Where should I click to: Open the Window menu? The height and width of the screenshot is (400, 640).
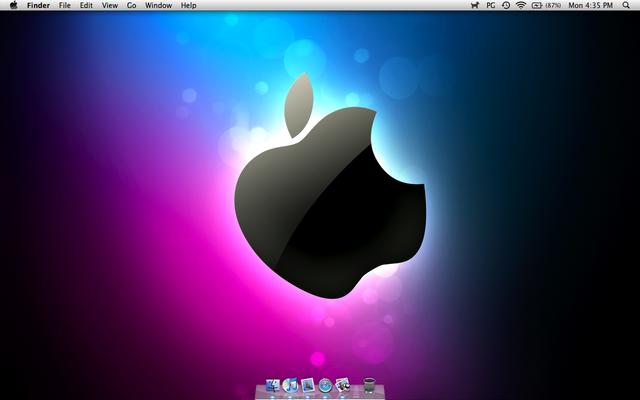coord(158,5)
